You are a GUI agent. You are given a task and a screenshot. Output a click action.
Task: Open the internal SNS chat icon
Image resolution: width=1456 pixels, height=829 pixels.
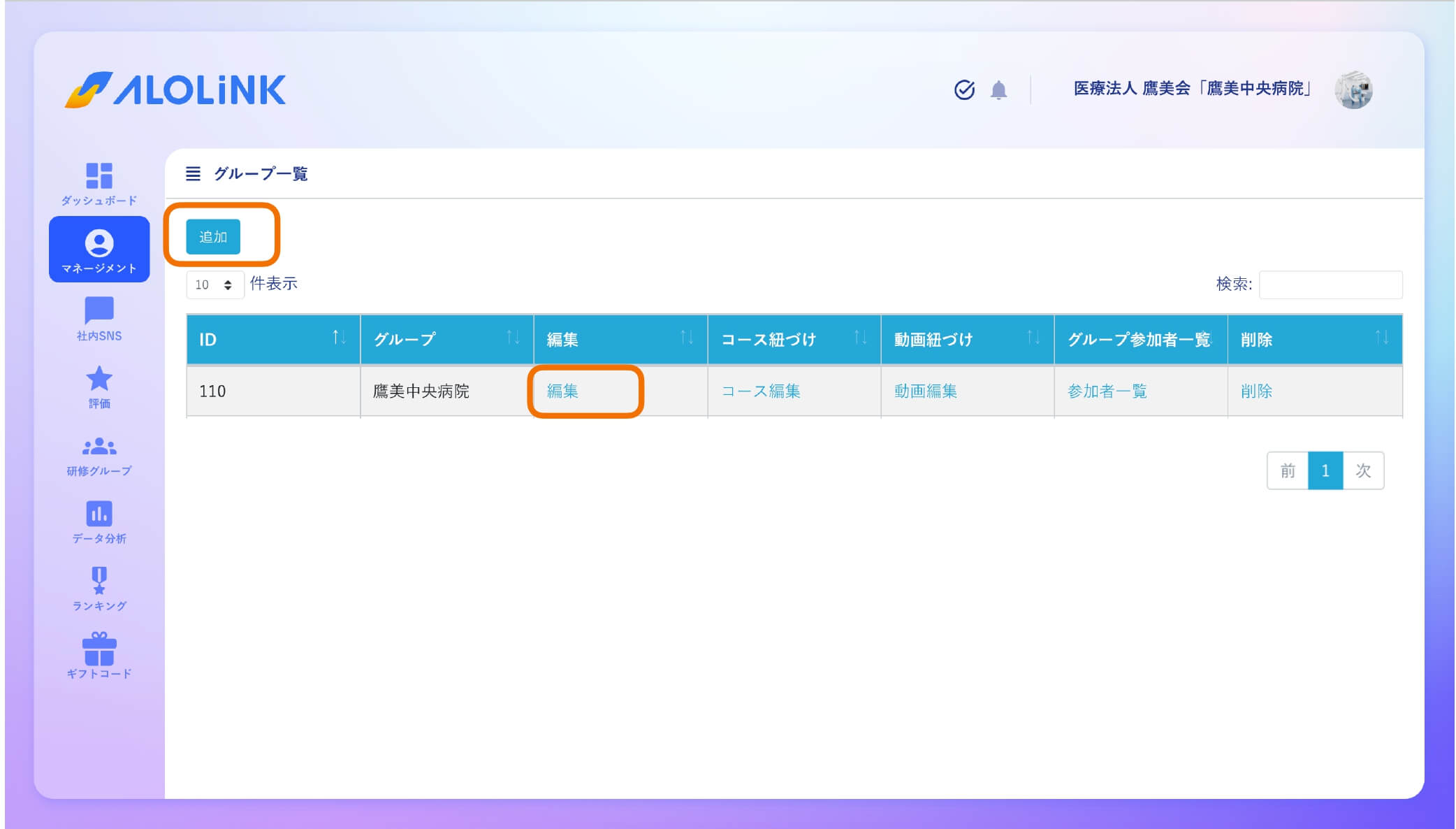99,310
